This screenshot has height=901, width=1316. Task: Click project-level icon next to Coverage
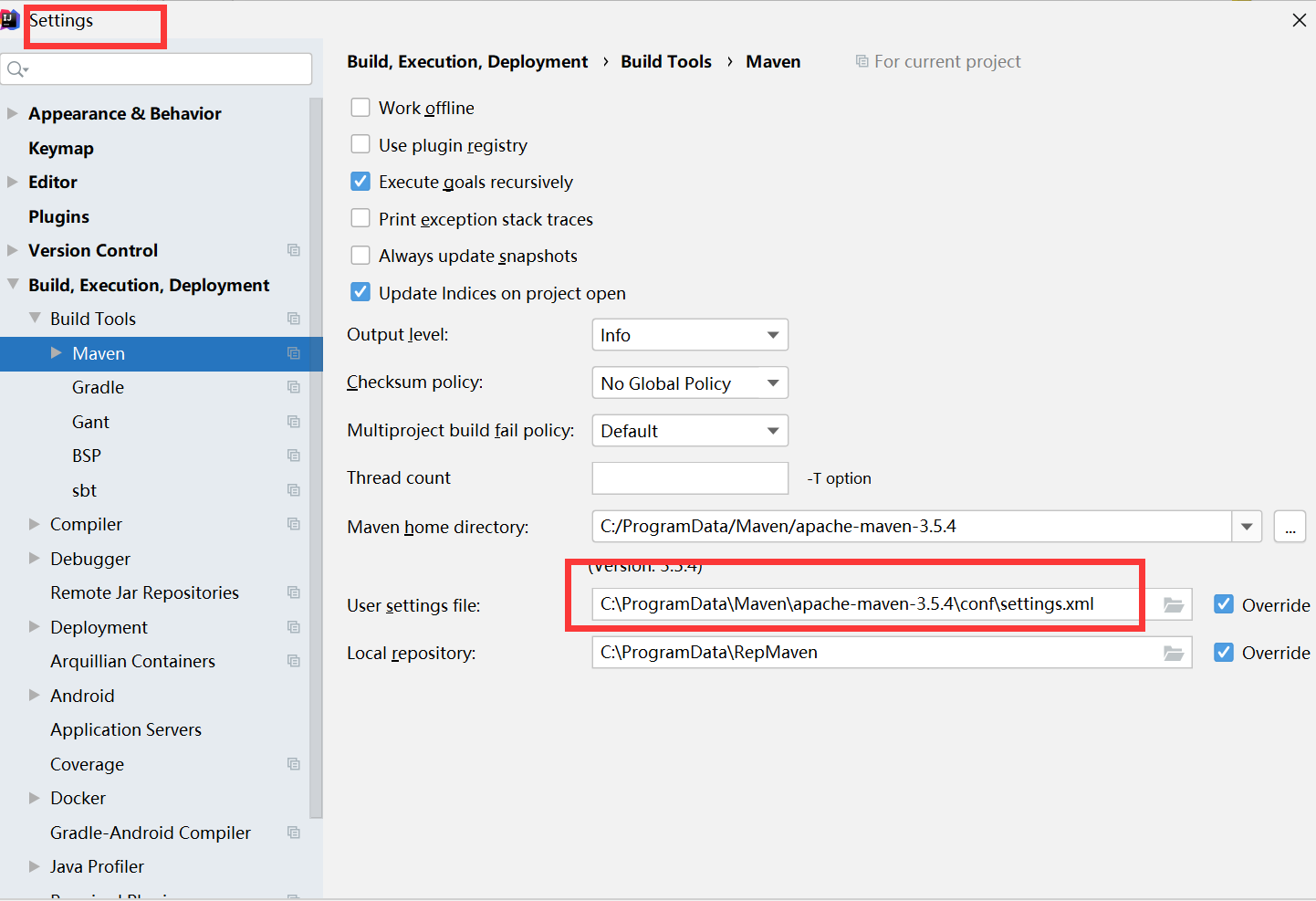pos(294,764)
